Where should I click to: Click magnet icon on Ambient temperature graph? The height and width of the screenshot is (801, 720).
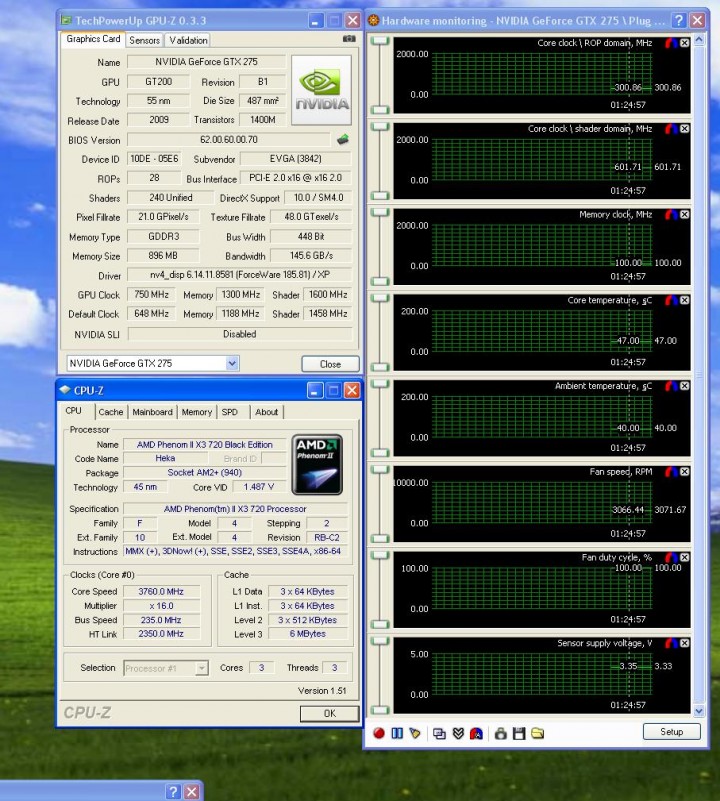[671, 386]
